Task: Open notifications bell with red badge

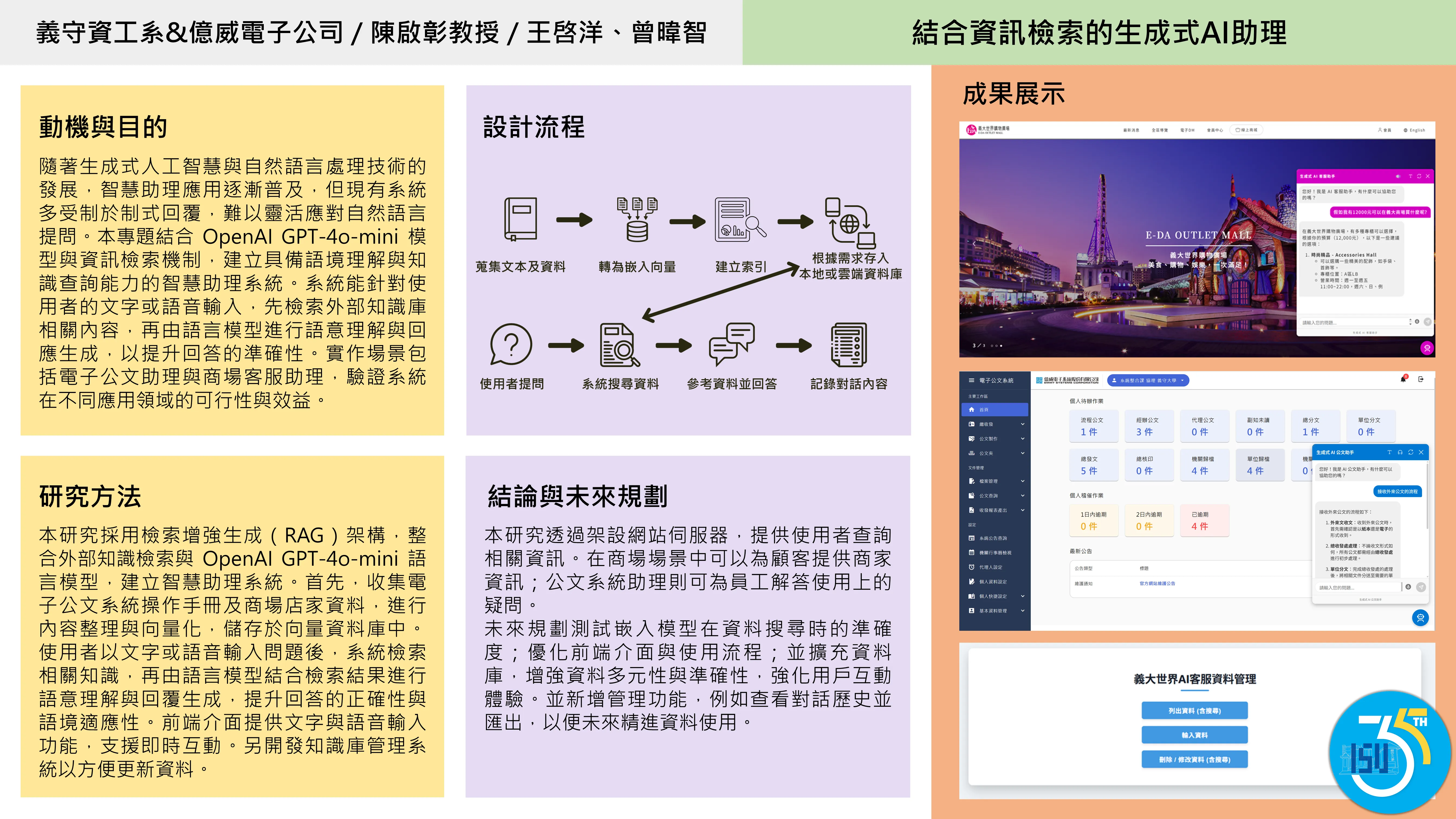Action: [1403, 379]
